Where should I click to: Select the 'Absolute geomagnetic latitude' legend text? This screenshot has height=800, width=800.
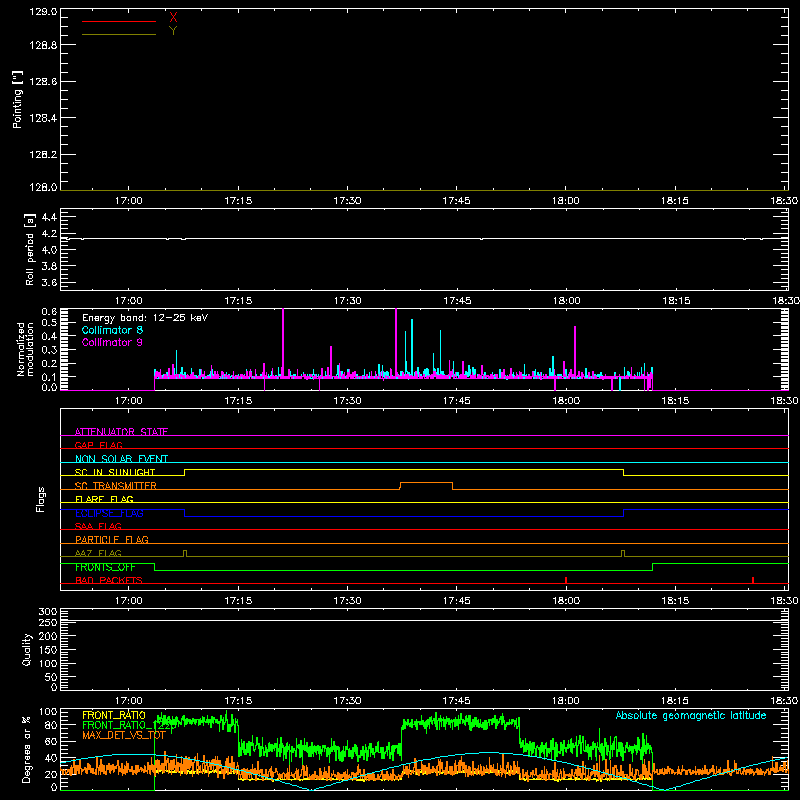click(691, 715)
